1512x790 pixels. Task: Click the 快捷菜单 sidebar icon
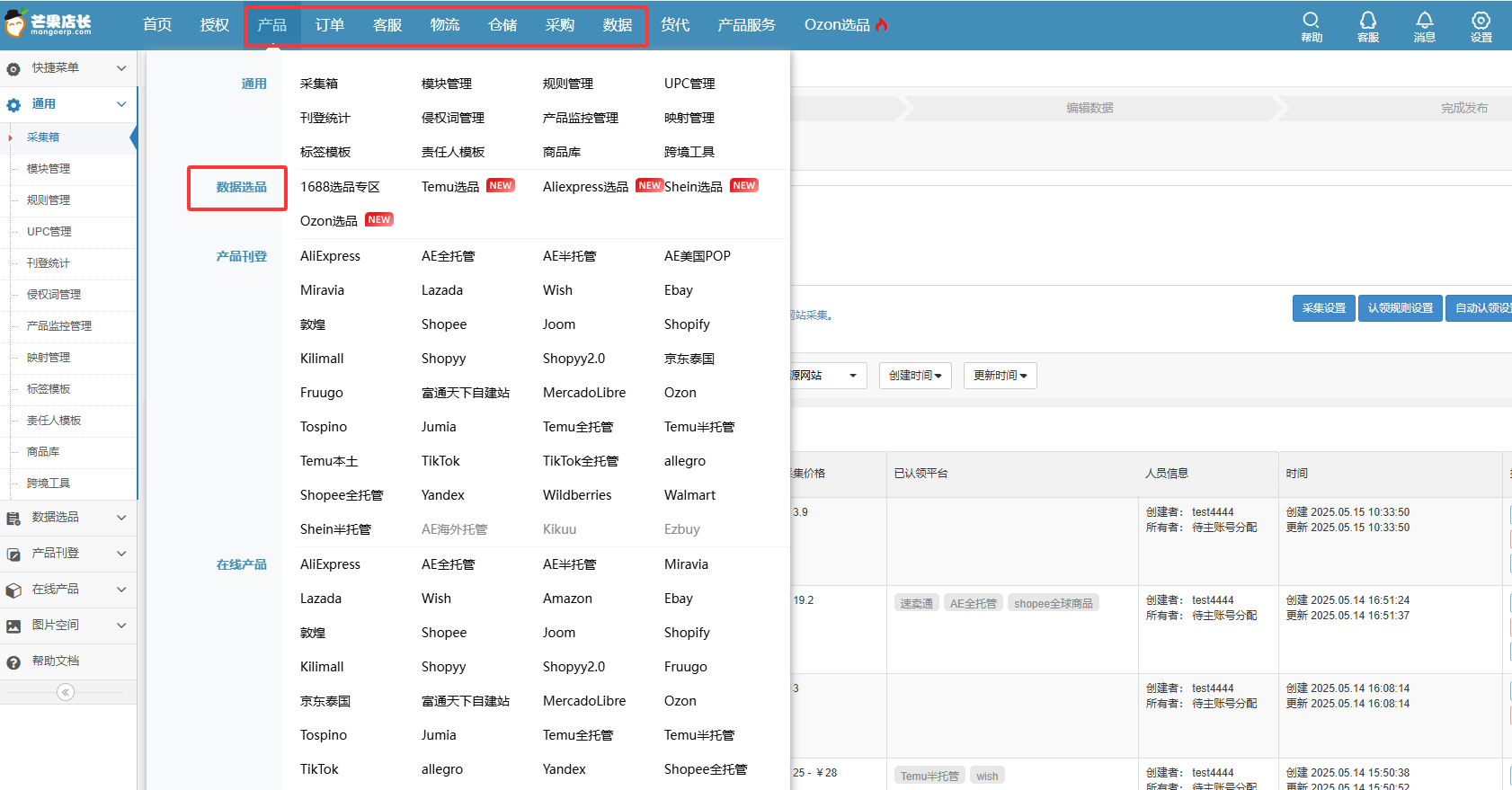click(x=13, y=68)
